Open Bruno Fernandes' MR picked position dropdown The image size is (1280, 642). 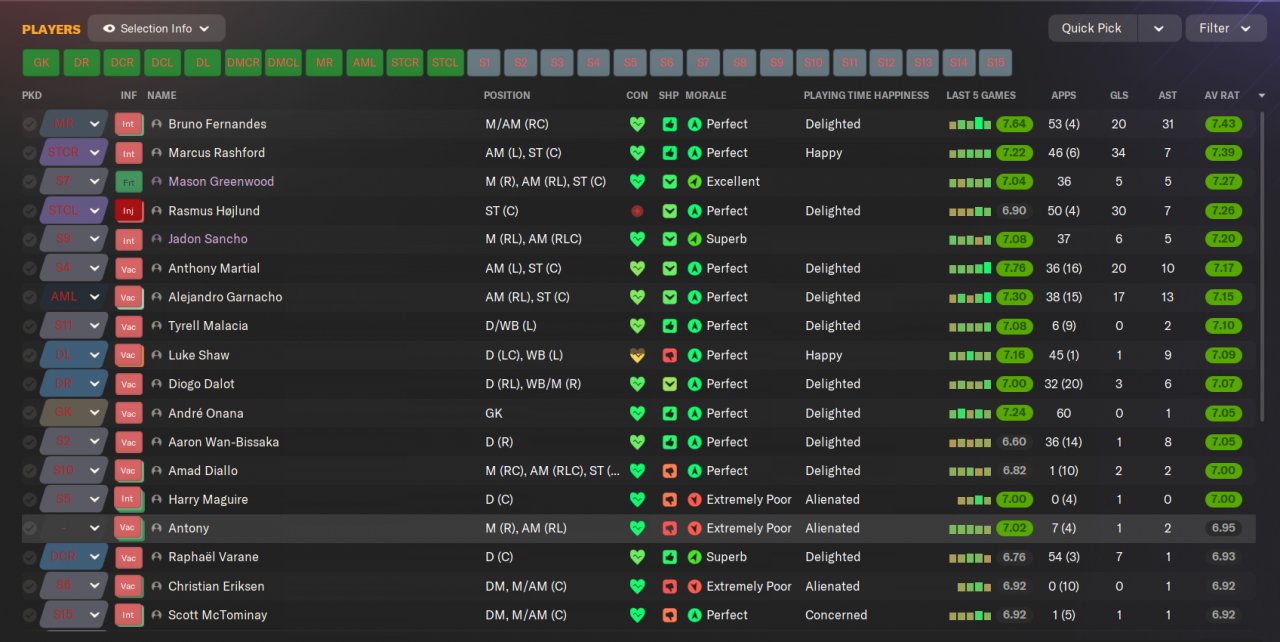(x=74, y=124)
